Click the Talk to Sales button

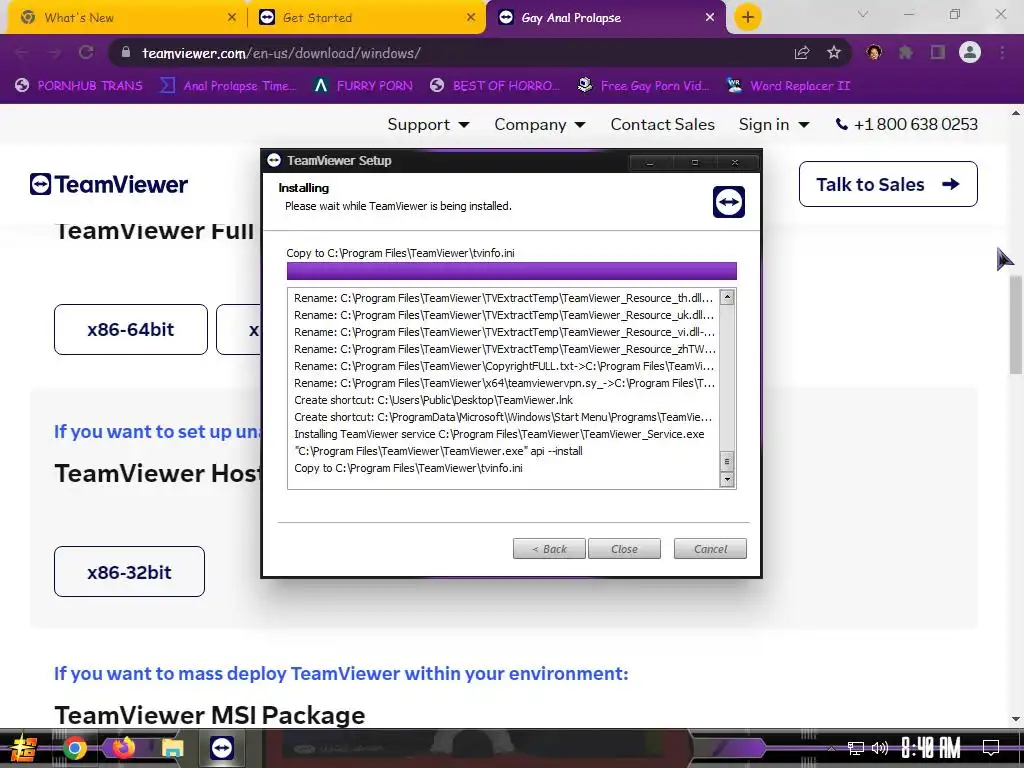point(888,184)
